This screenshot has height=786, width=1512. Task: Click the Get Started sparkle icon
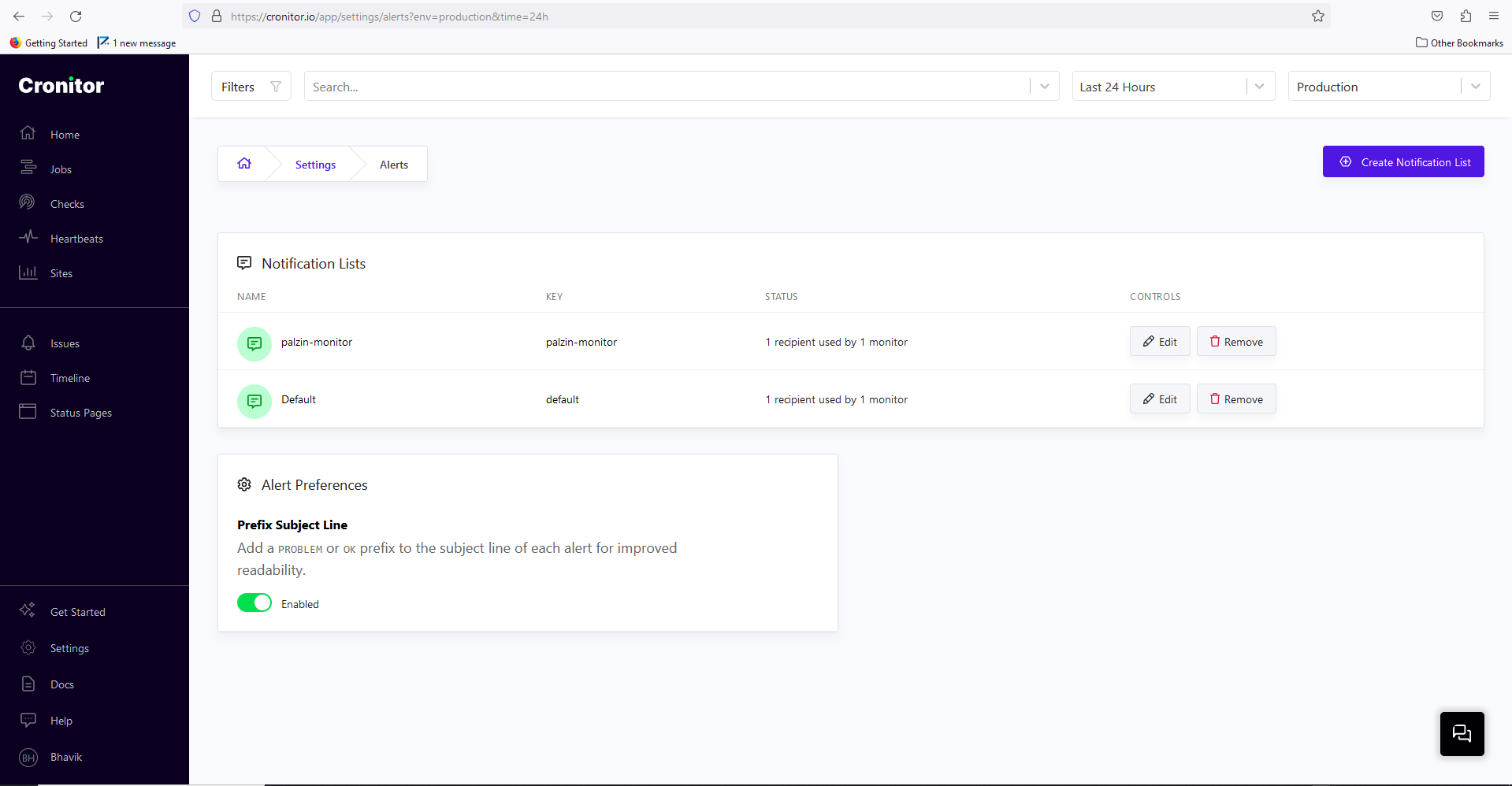point(28,610)
